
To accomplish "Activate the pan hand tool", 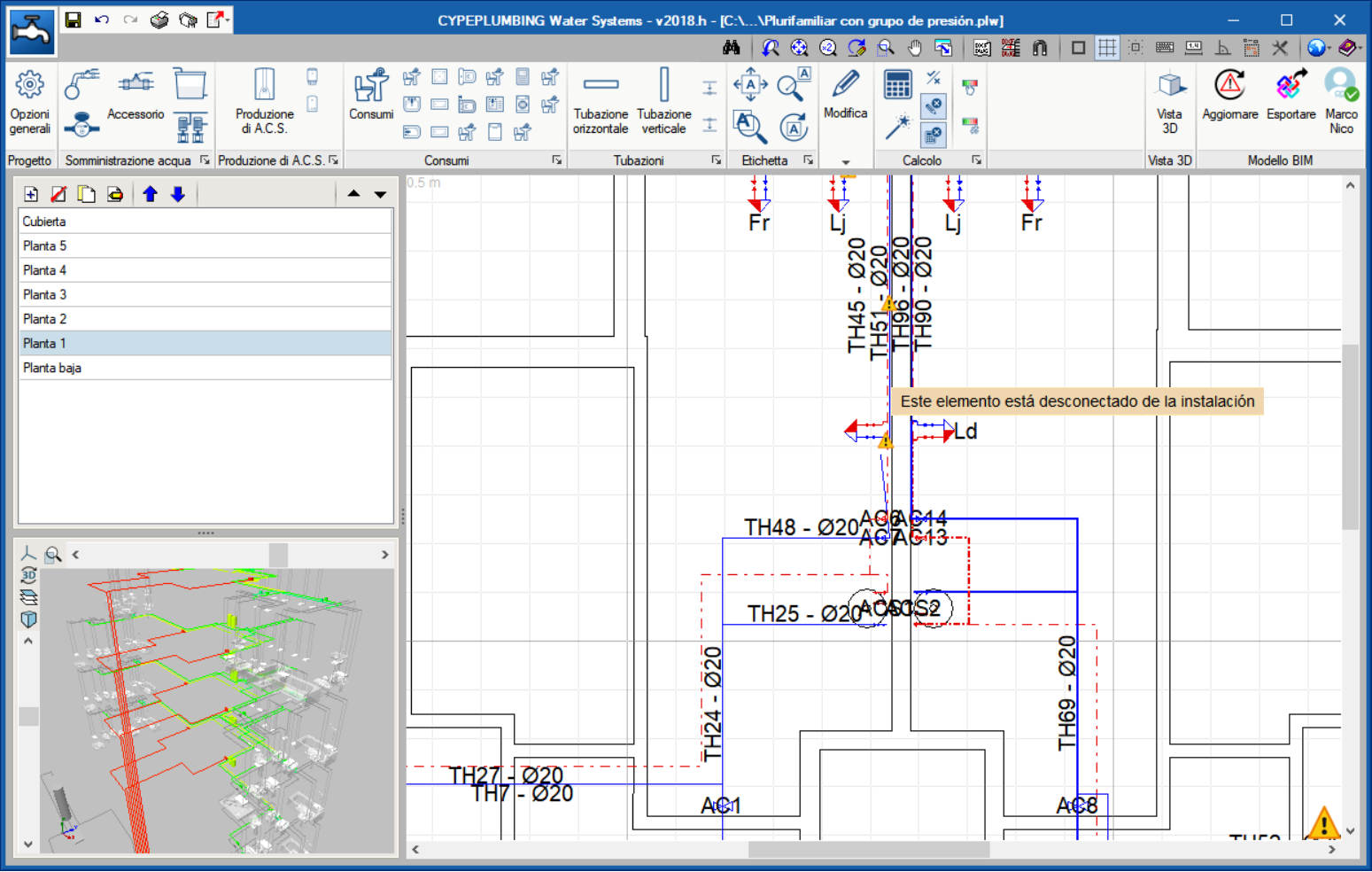I will tap(914, 48).
